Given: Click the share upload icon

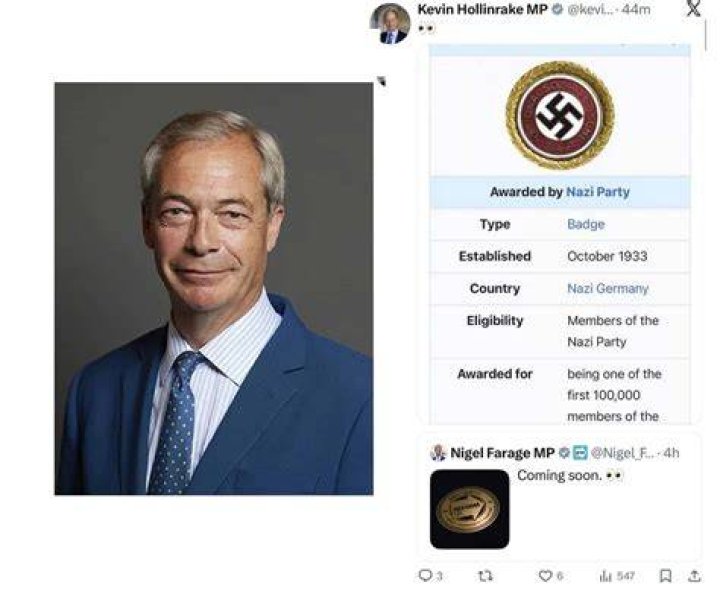Looking at the screenshot, I should click(x=695, y=575).
